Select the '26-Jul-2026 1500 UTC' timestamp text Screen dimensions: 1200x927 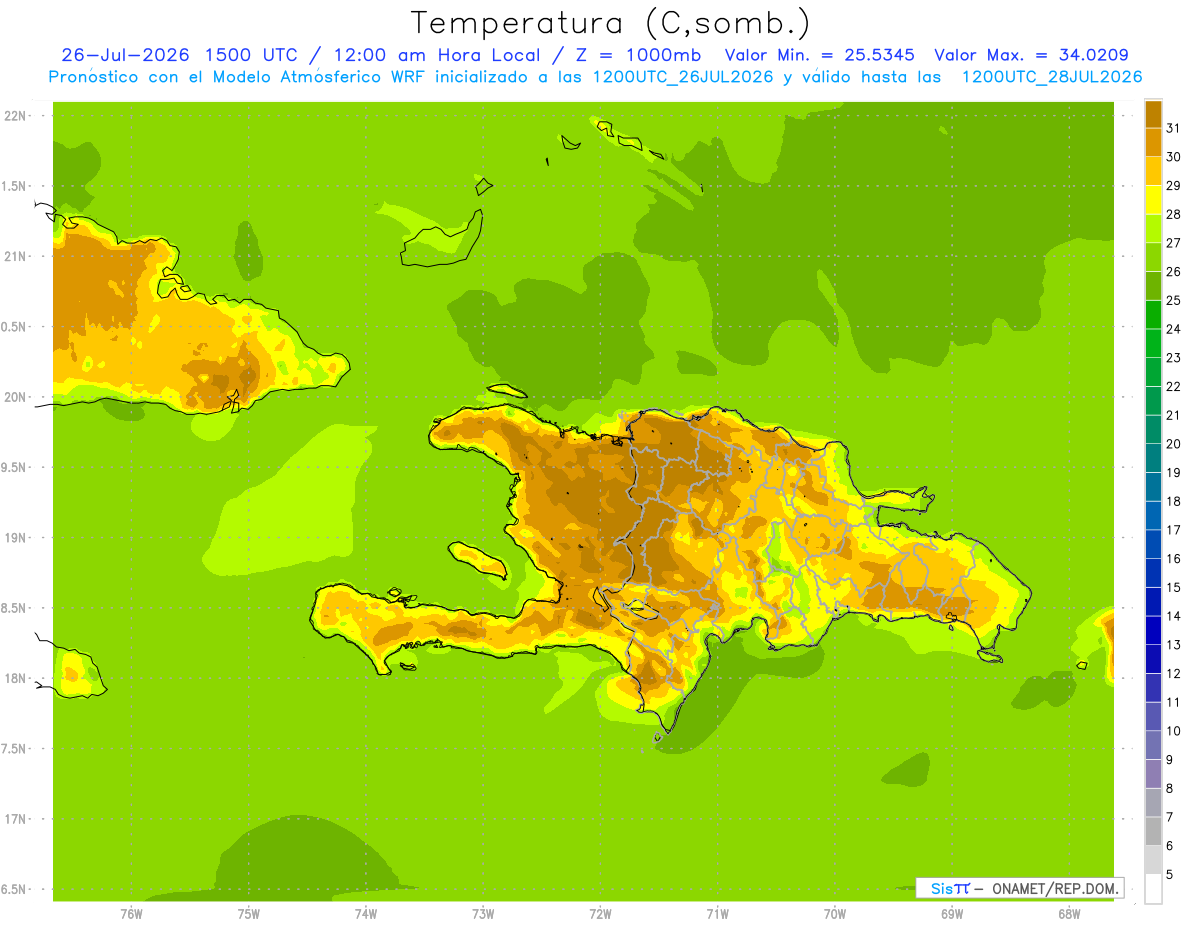click(x=179, y=55)
